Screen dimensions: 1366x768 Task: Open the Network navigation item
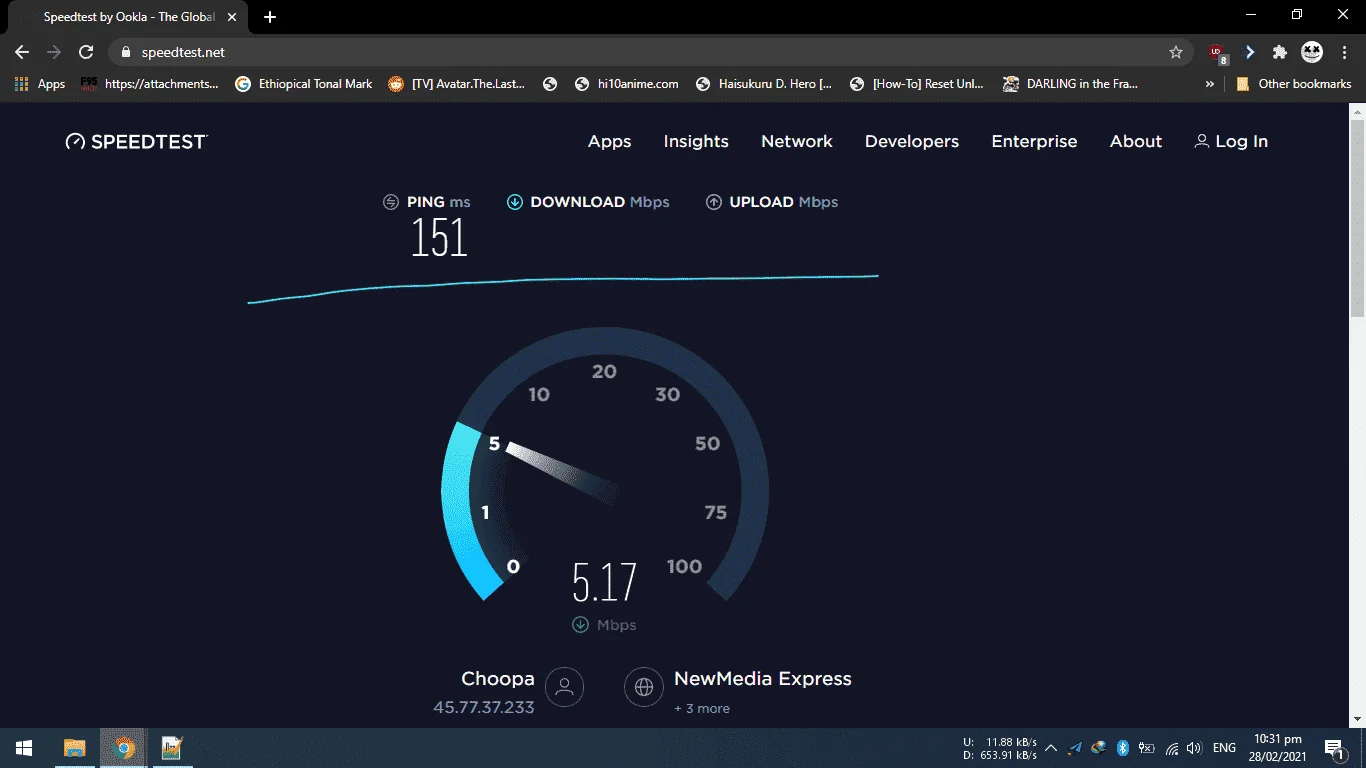tap(797, 142)
